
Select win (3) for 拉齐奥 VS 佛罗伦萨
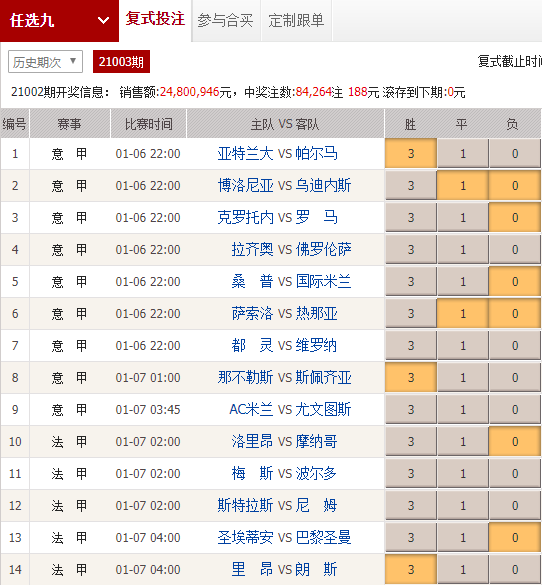click(411, 250)
